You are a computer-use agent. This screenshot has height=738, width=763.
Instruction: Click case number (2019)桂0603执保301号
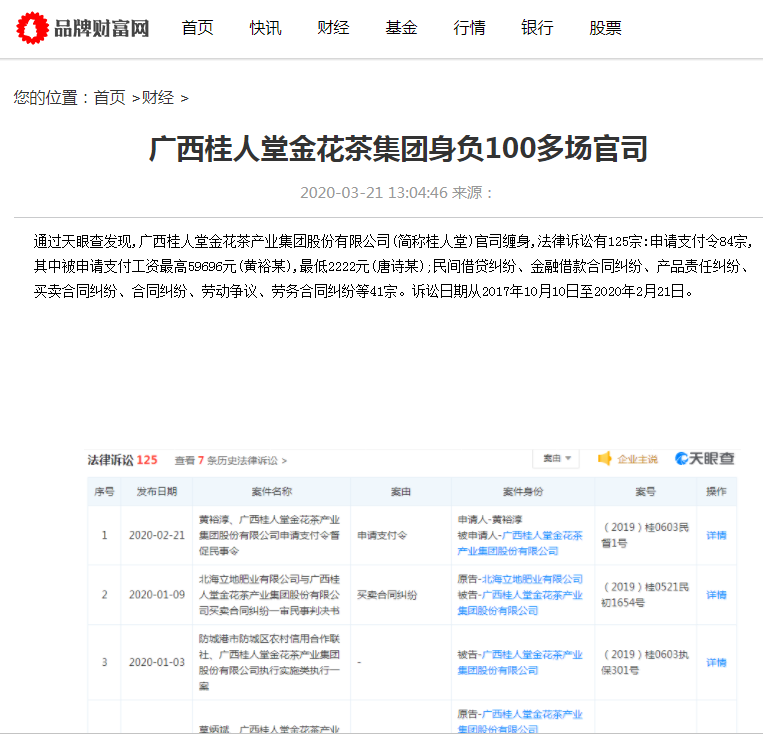click(645, 662)
